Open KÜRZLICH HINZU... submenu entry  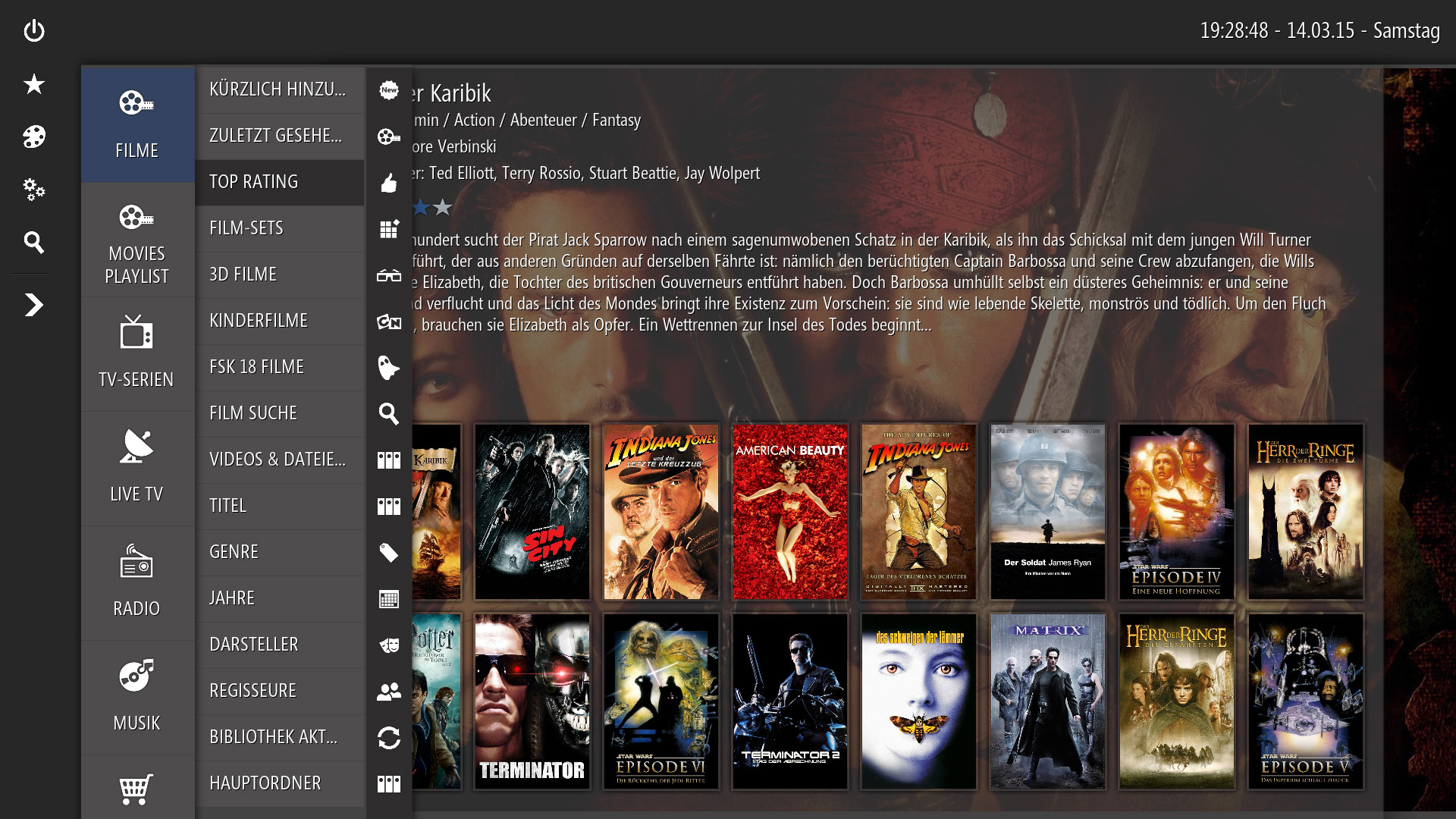coord(280,89)
